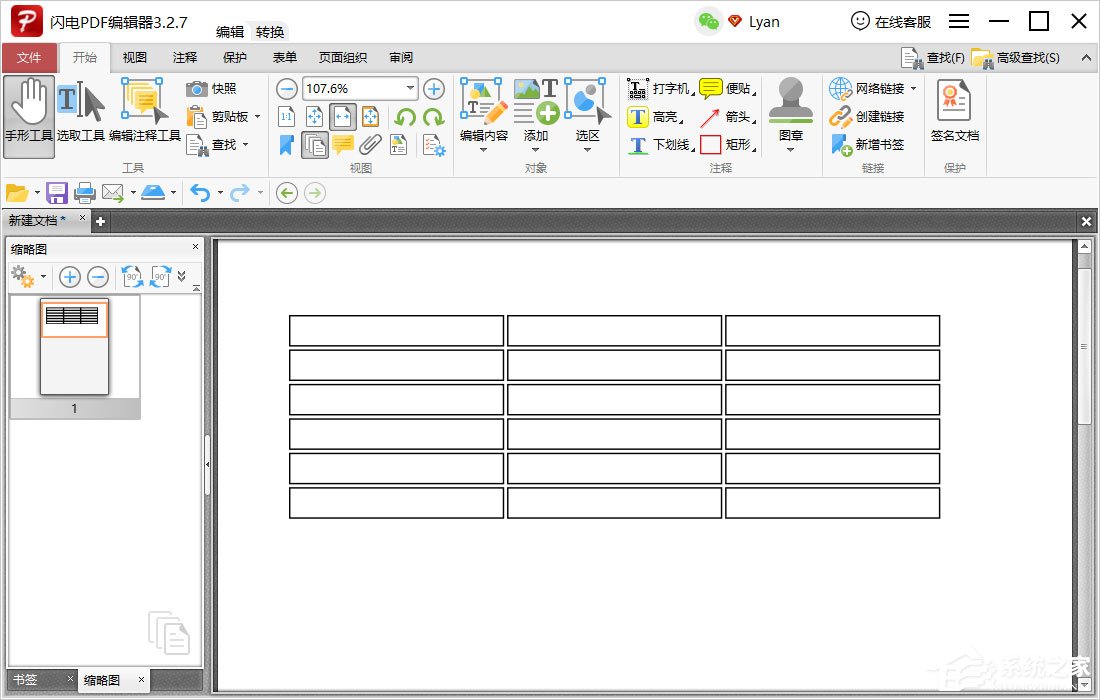Enlarge thumbnails with the plus icon
Image resolution: width=1100 pixels, height=700 pixels.
point(69,277)
